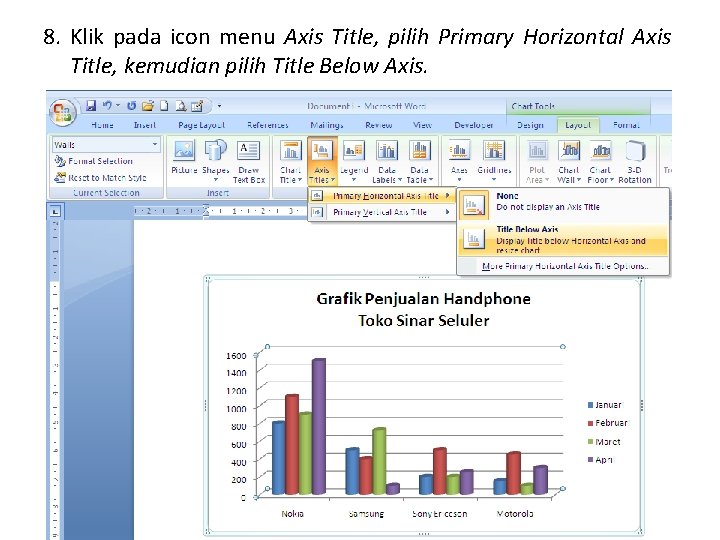Open the Axes options
Screen dimensions: 720x540
coord(459,161)
